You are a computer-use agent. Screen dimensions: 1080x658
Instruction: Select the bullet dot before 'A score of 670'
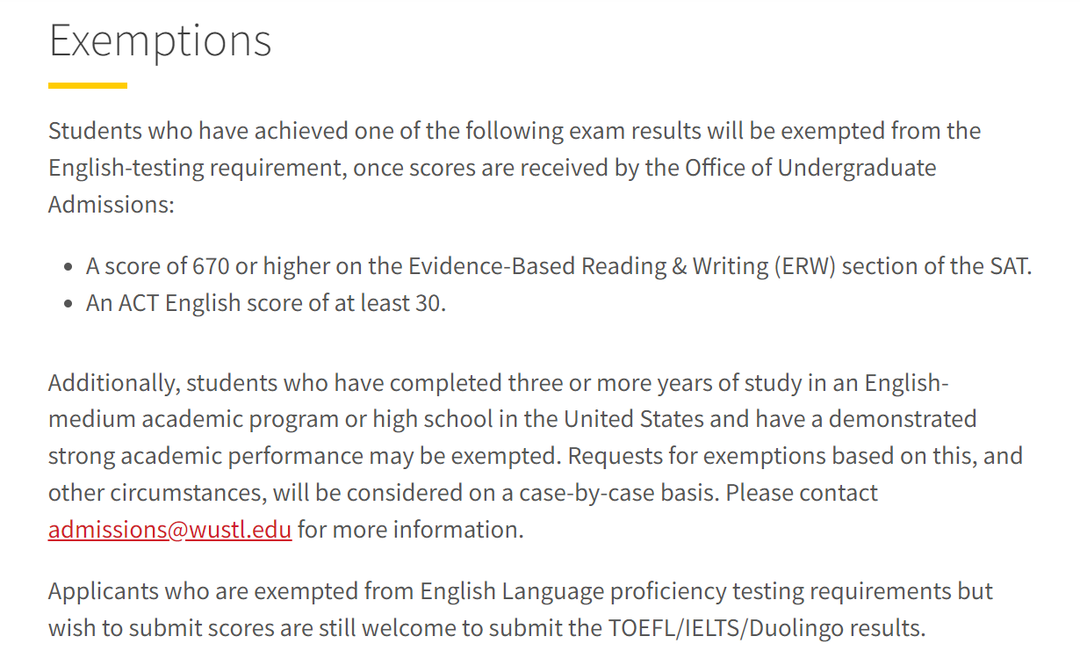[x=68, y=267]
